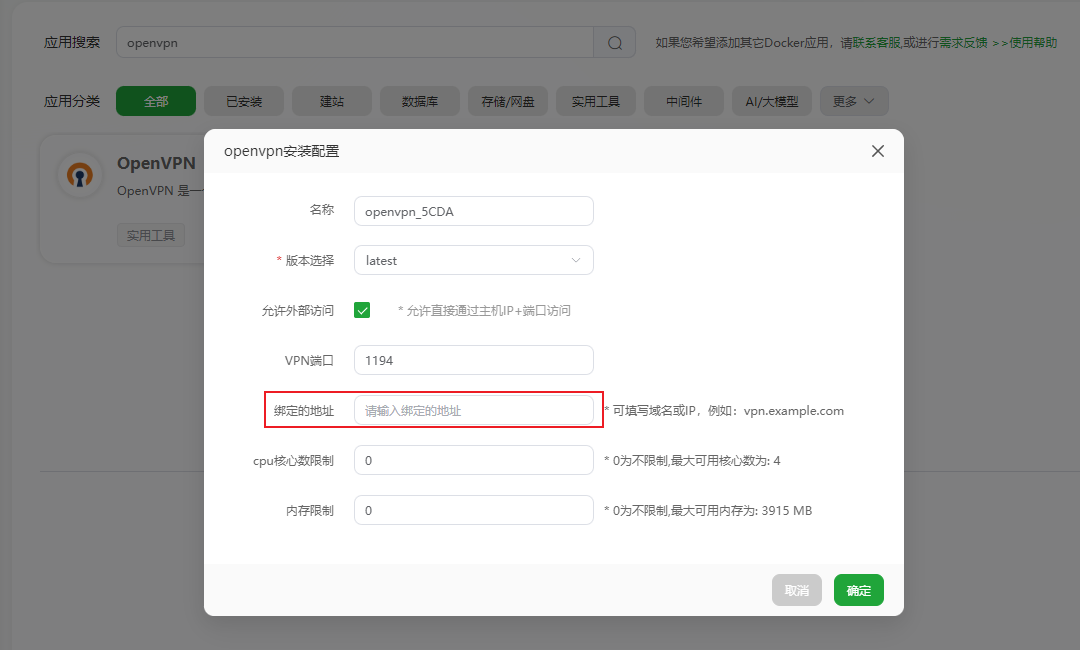Screen dimensions: 1080x650
Task: Close the openvpn install config dialog
Action: tap(878, 151)
